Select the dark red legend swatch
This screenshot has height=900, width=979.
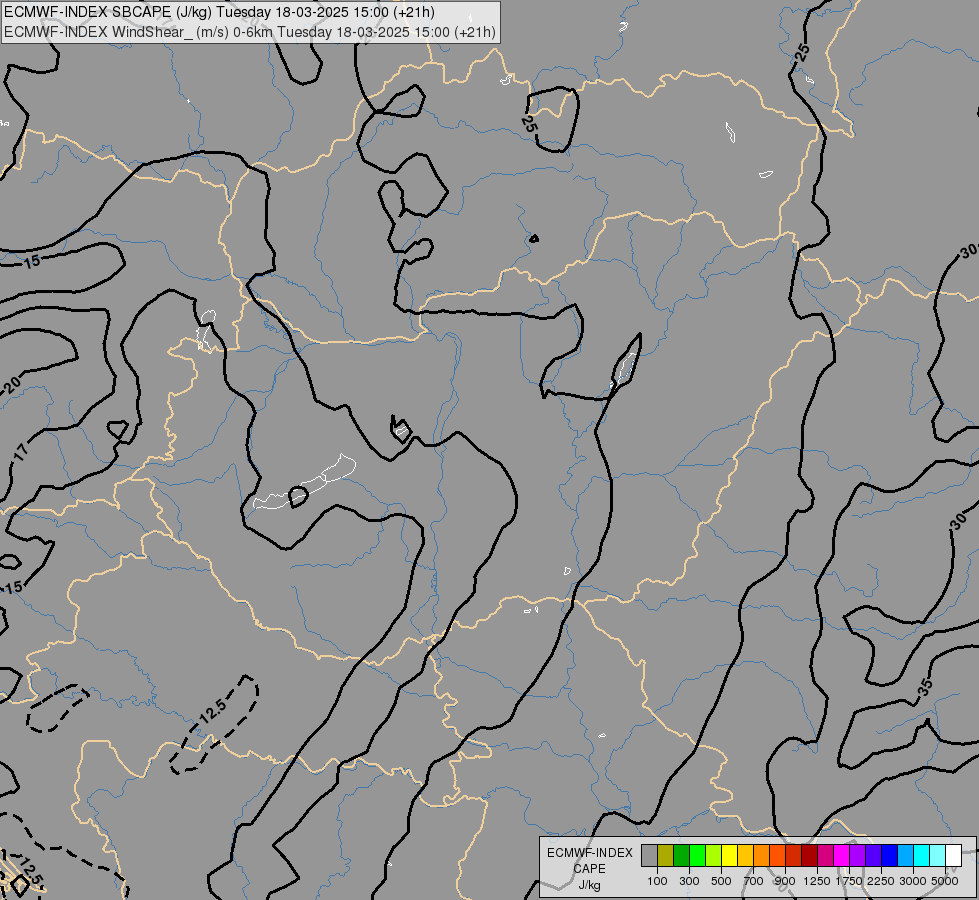tap(810, 856)
